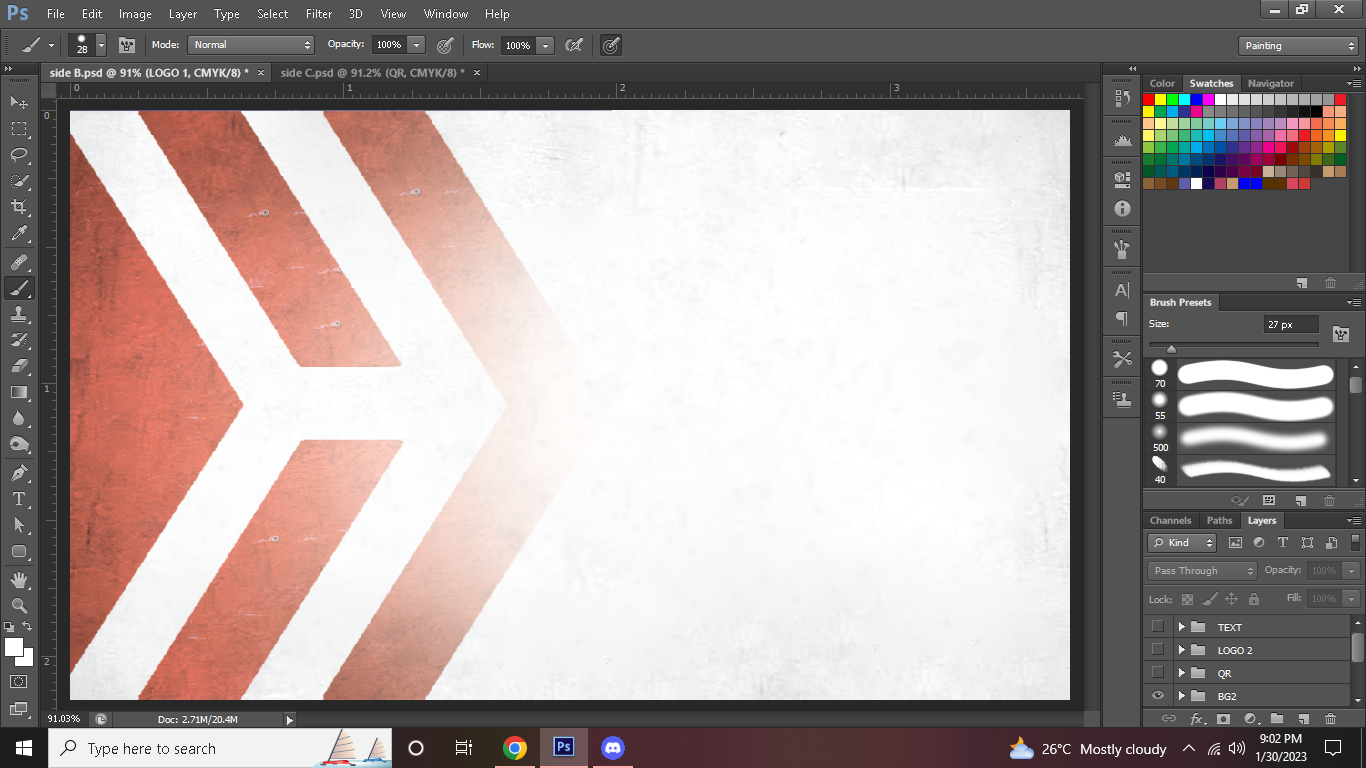Screen dimensions: 1366x768
Task: Open the Character panel icon
Action: tap(1122, 291)
